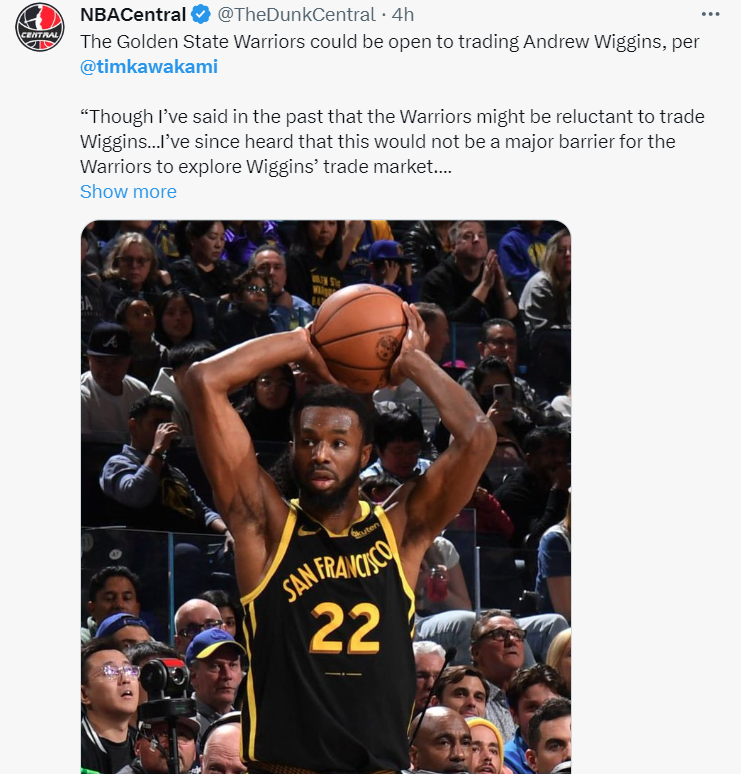Open the @timkawakami mention
The height and width of the screenshot is (774, 741).
coord(149,67)
